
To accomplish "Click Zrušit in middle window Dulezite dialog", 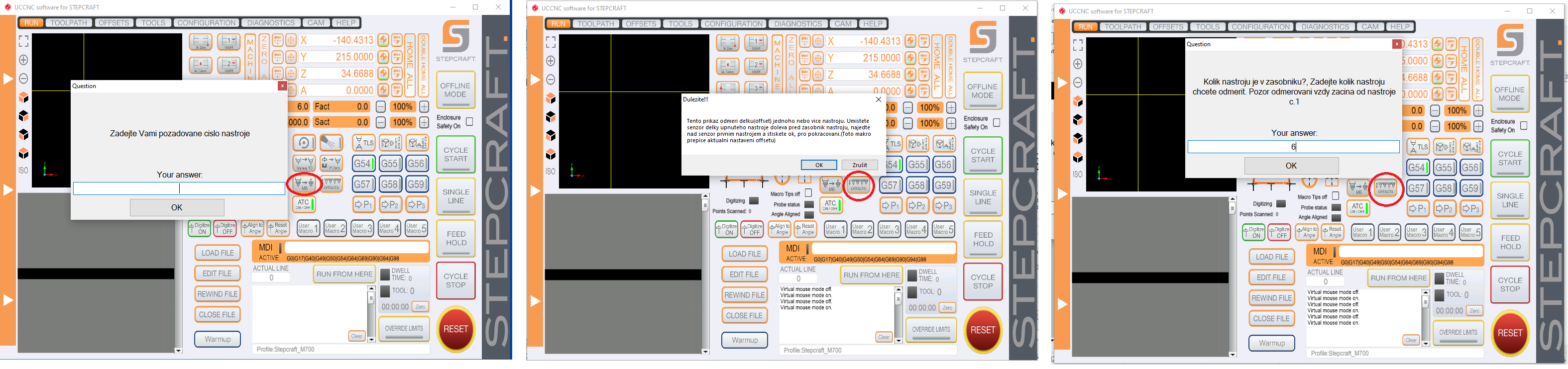I will [x=860, y=165].
